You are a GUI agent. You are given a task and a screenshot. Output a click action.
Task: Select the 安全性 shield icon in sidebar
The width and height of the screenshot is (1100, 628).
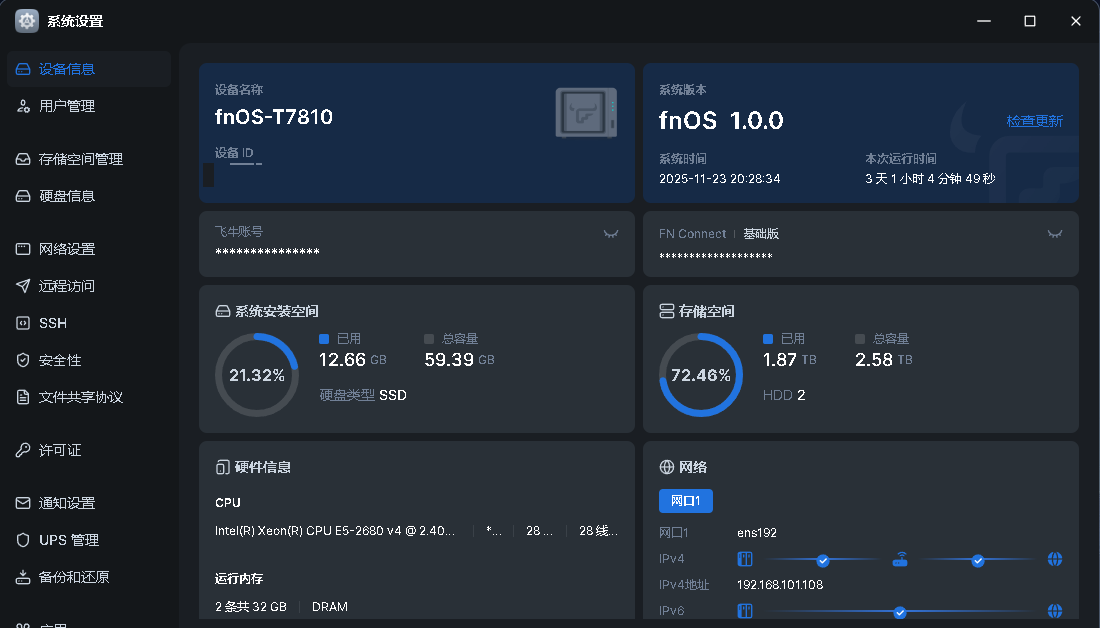coord(22,359)
